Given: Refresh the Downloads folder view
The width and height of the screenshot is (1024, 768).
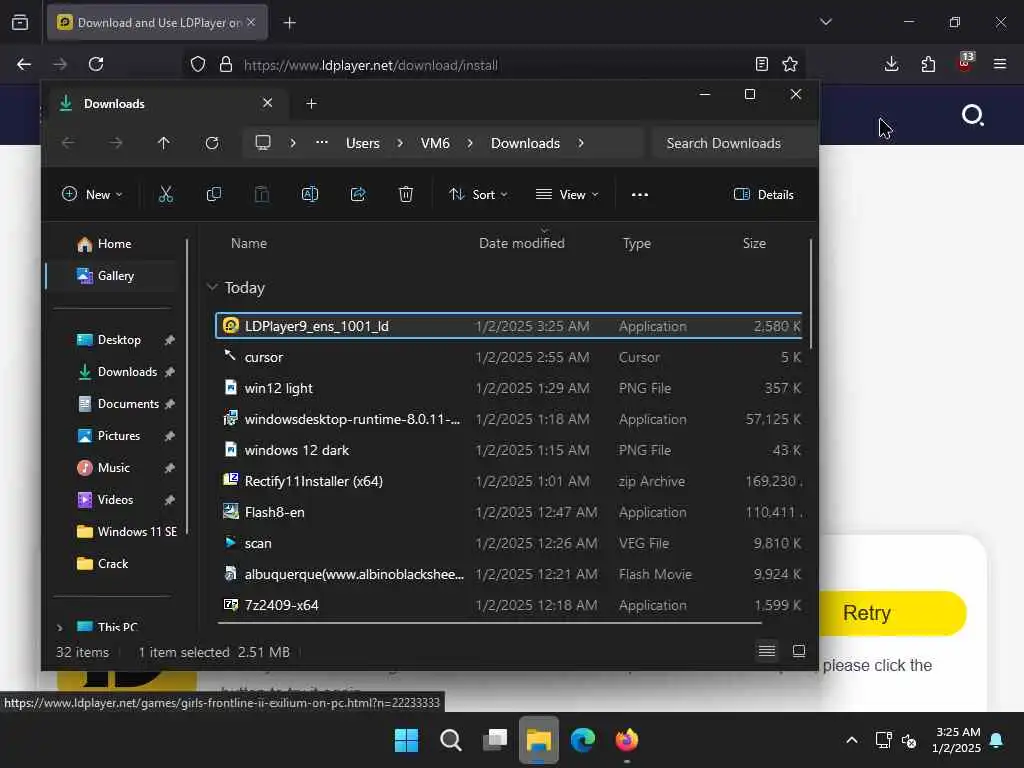Looking at the screenshot, I should click(x=212, y=143).
